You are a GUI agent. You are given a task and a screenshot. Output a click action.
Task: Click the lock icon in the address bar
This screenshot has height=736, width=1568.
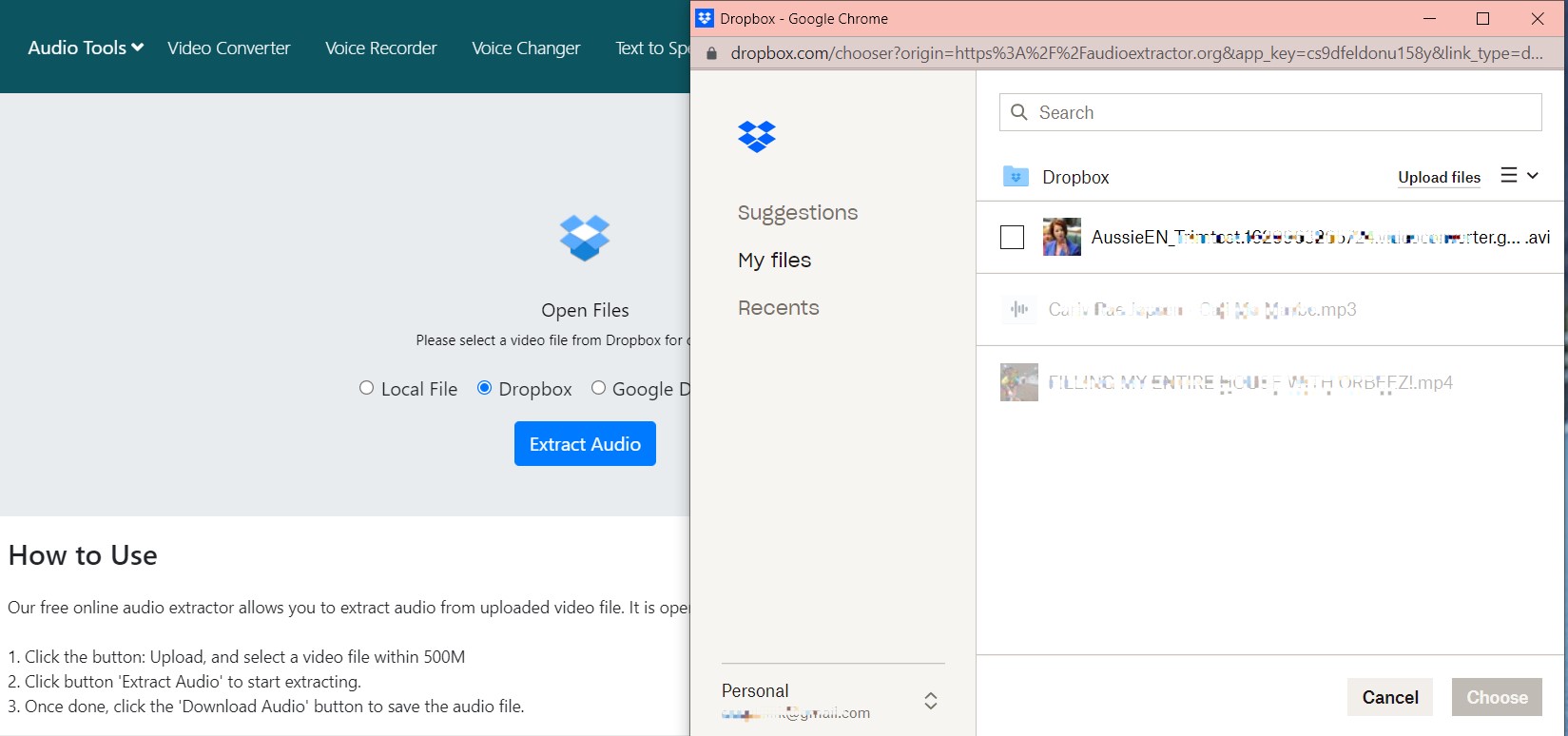pos(709,53)
